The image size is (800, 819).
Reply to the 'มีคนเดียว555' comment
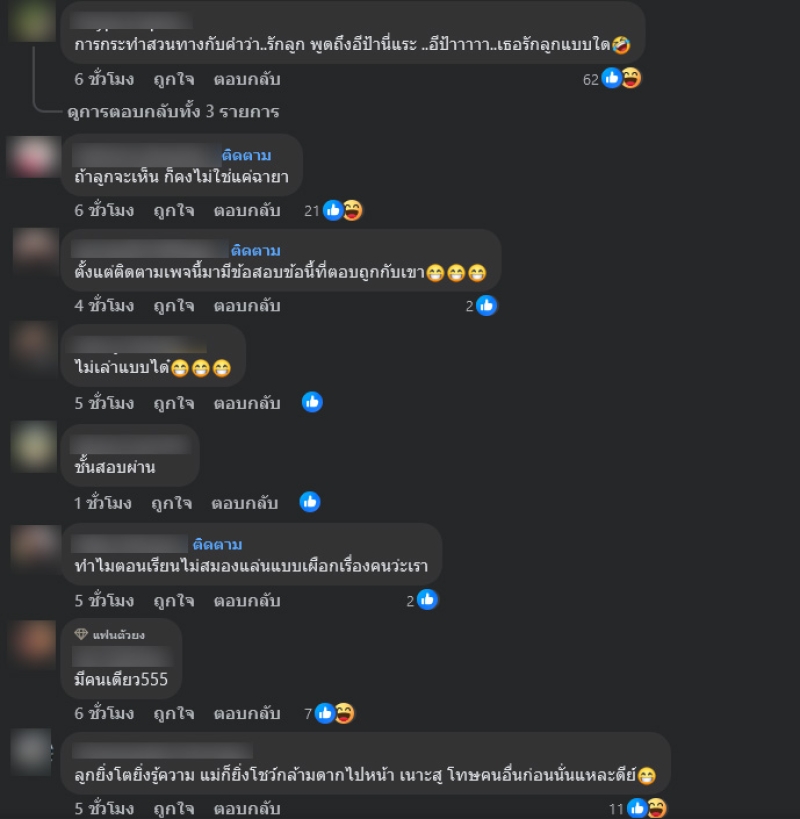point(247,714)
